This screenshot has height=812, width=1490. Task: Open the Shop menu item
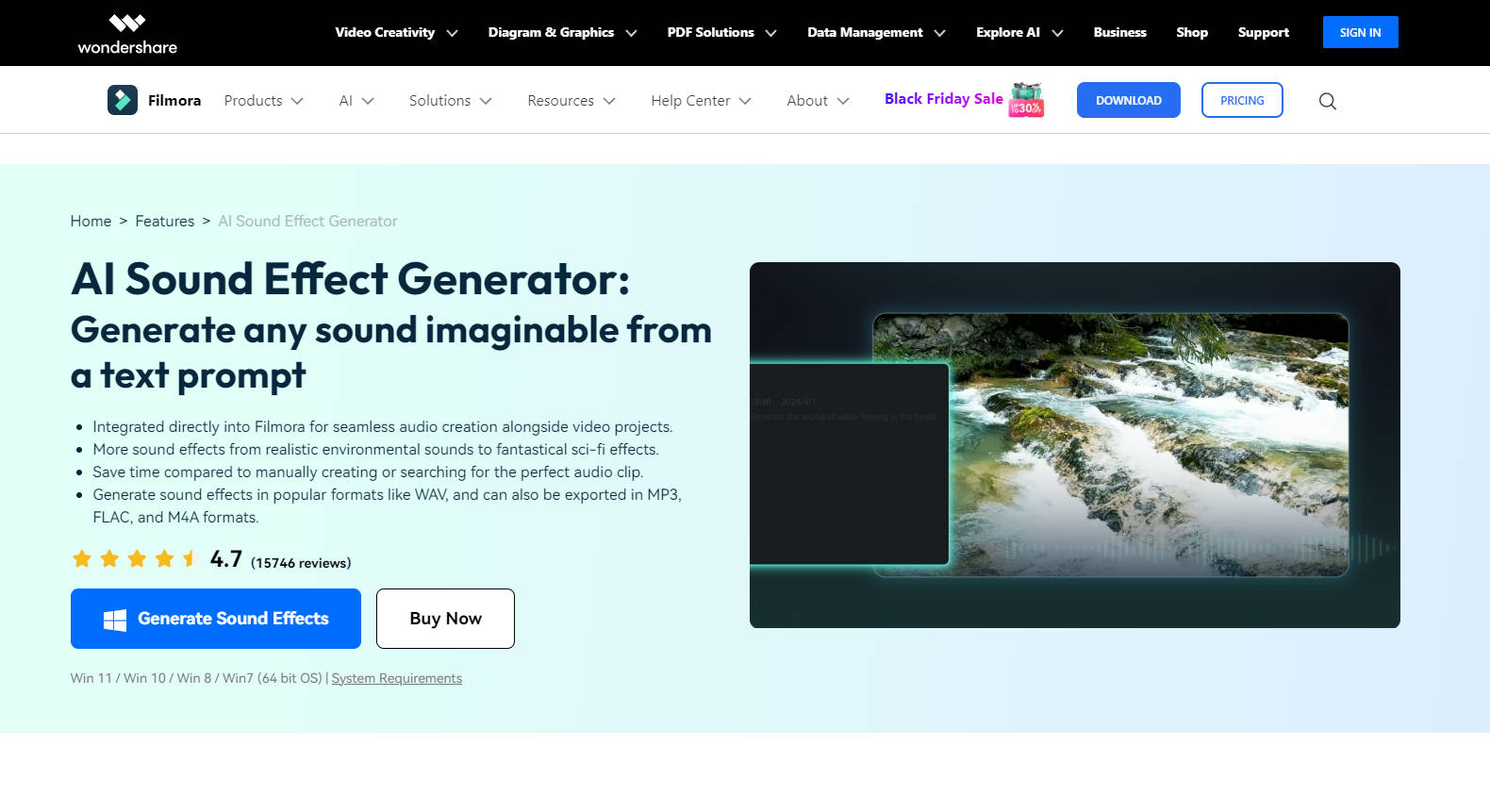[x=1192, y=32]
